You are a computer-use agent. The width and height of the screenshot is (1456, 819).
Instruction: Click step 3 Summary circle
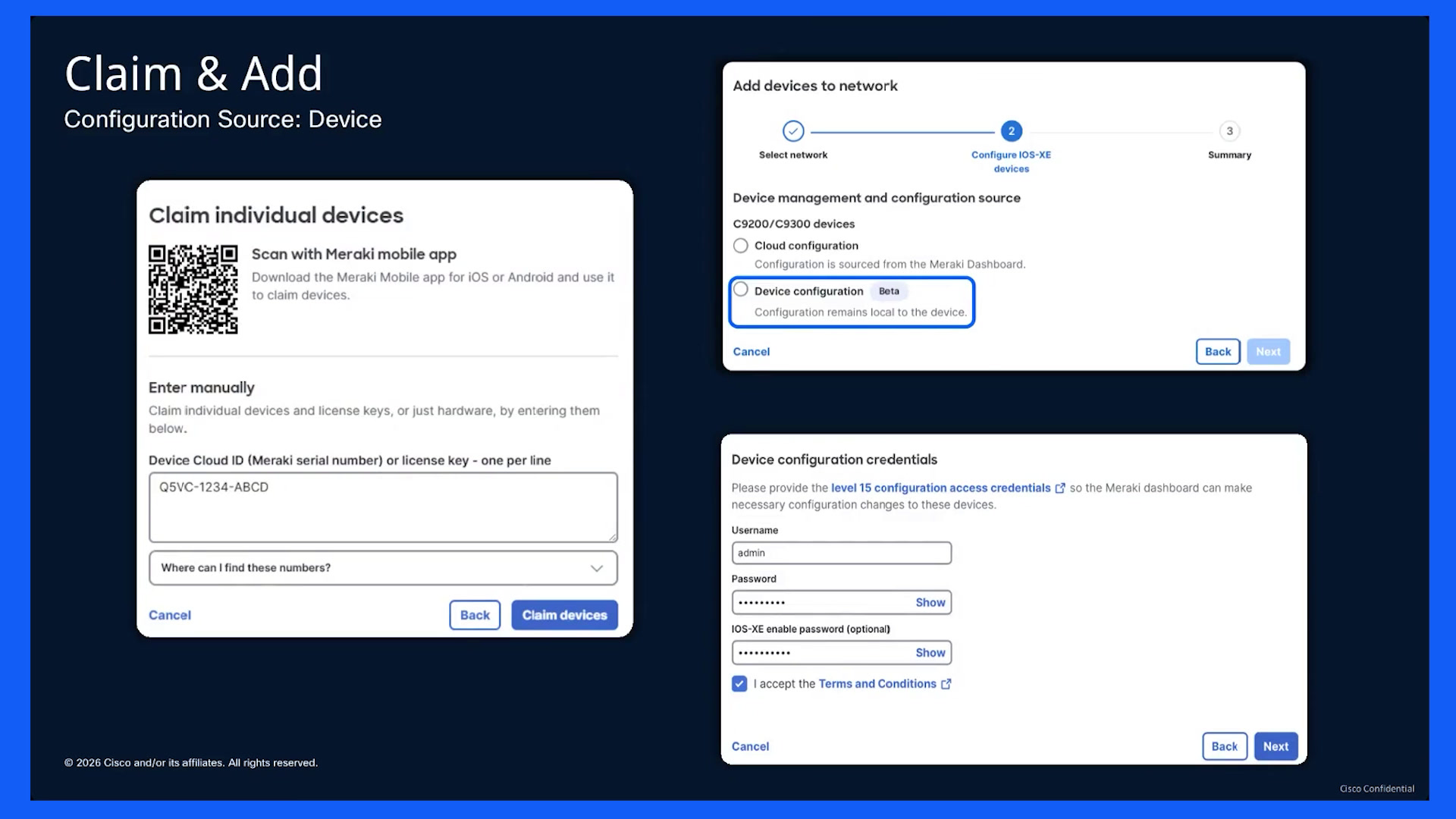(1229, 131)
